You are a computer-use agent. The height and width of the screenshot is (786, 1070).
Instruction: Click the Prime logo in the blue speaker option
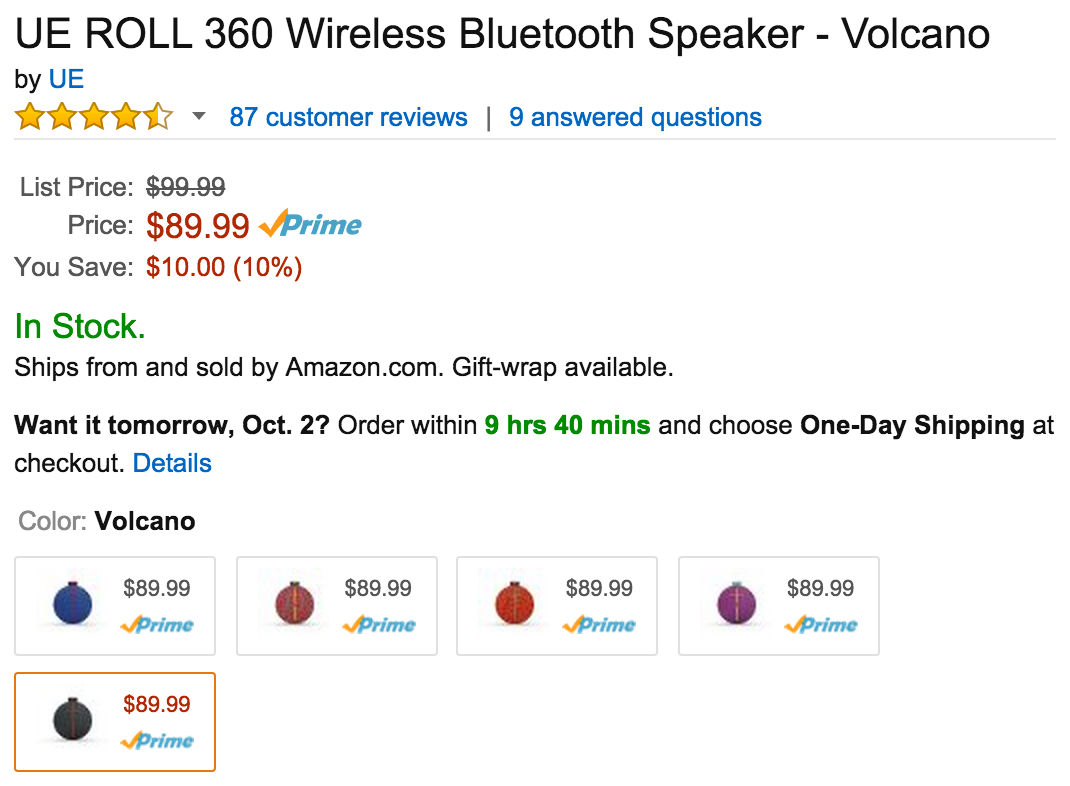pos(157,625)
